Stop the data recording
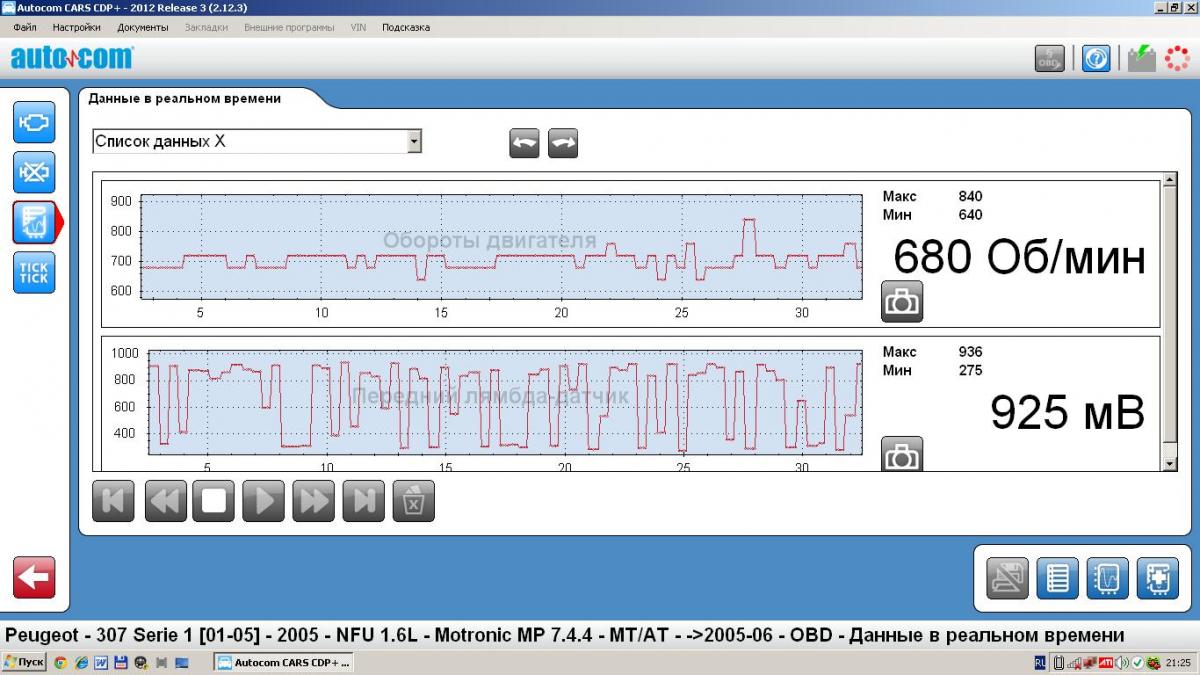 pyautogui.click(x=214, y=501)
